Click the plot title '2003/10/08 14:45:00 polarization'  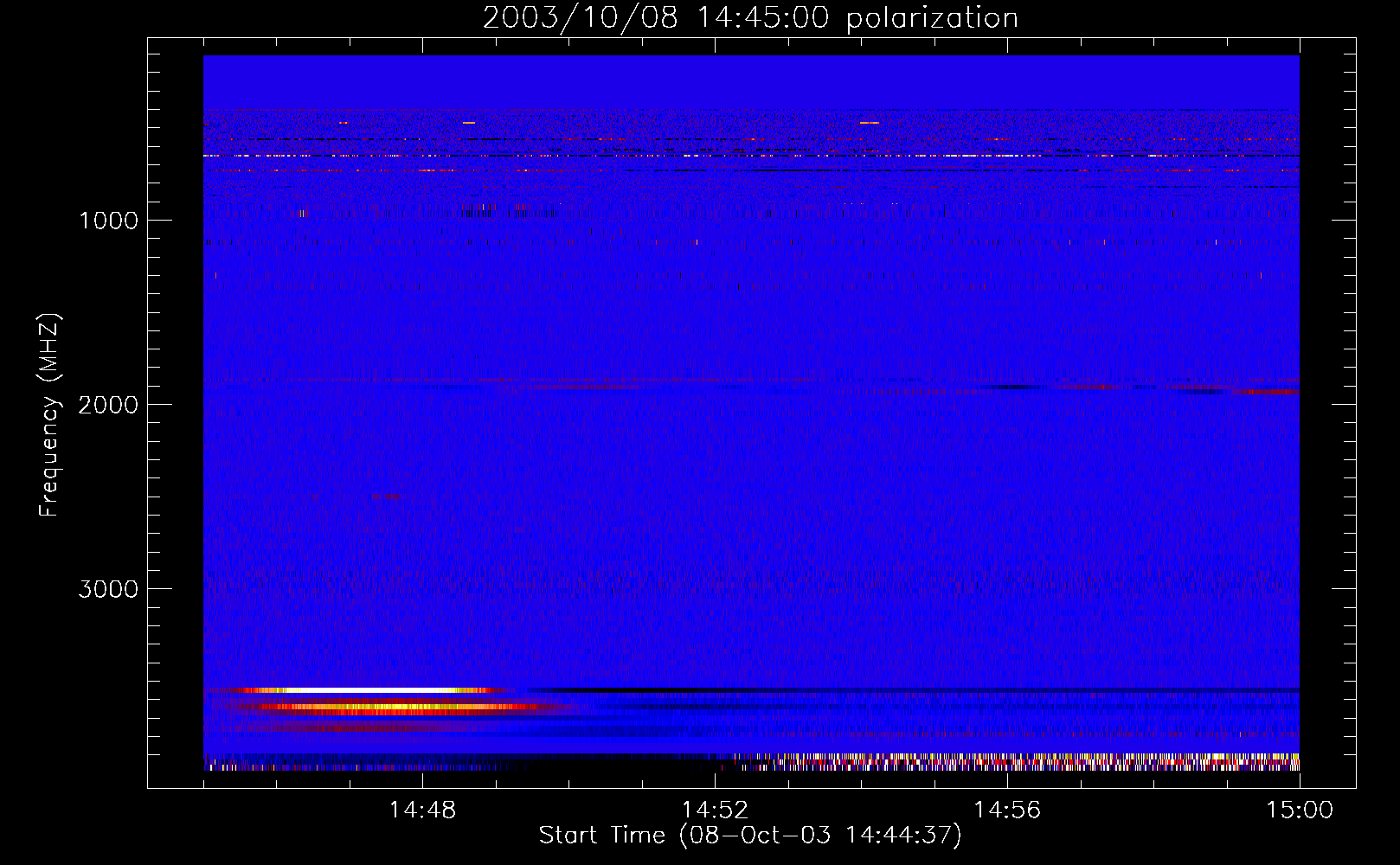click(x=750, y=17)
